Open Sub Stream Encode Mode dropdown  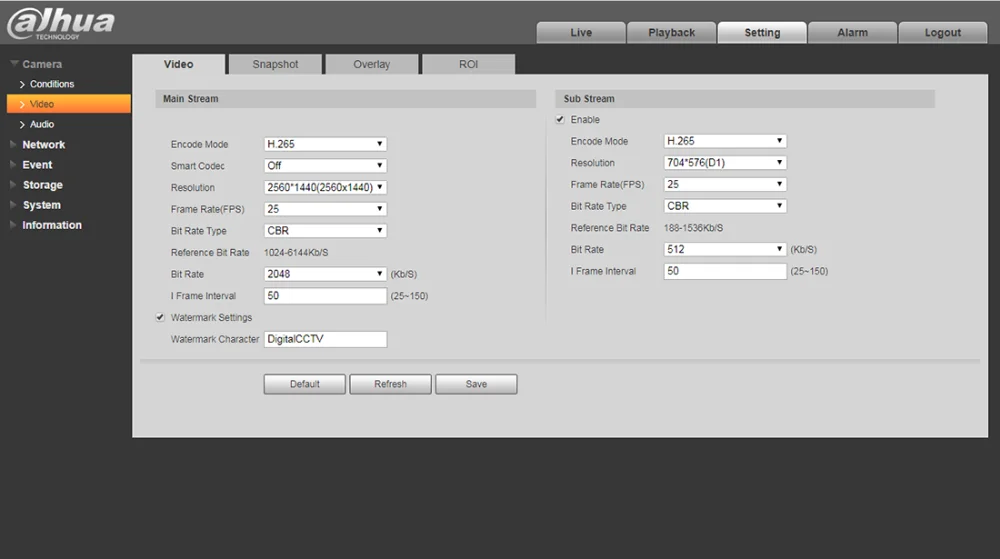[725, 141]
